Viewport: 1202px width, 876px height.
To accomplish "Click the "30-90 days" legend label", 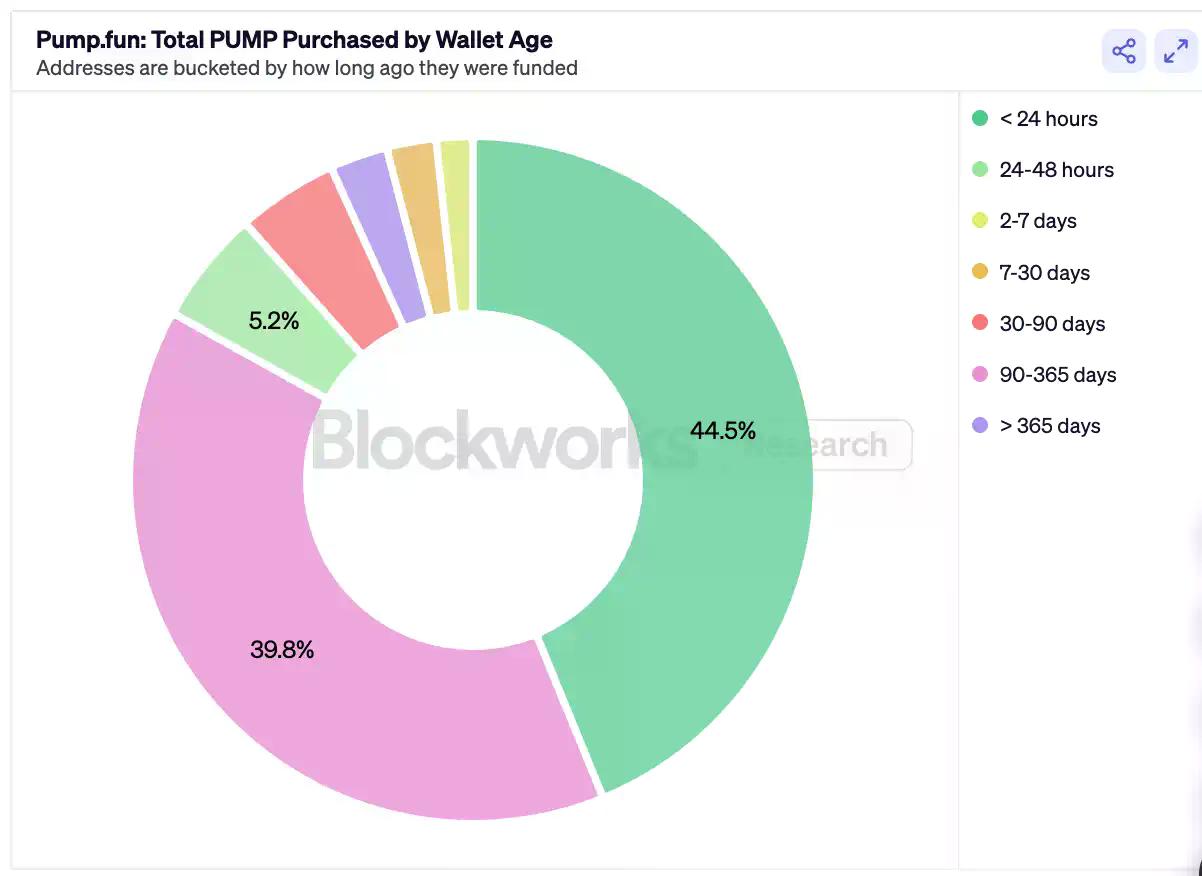I will click(x=1053, y=323).
